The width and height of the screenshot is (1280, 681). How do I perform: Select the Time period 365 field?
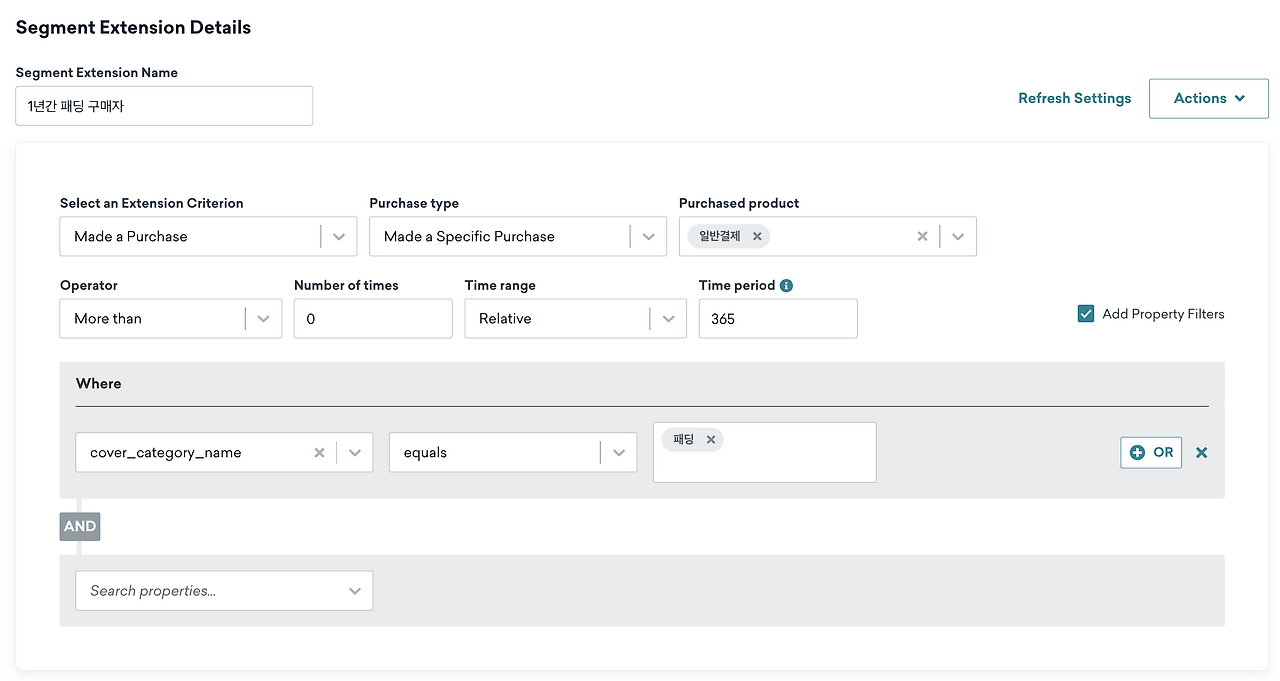(x=778, y=319)
